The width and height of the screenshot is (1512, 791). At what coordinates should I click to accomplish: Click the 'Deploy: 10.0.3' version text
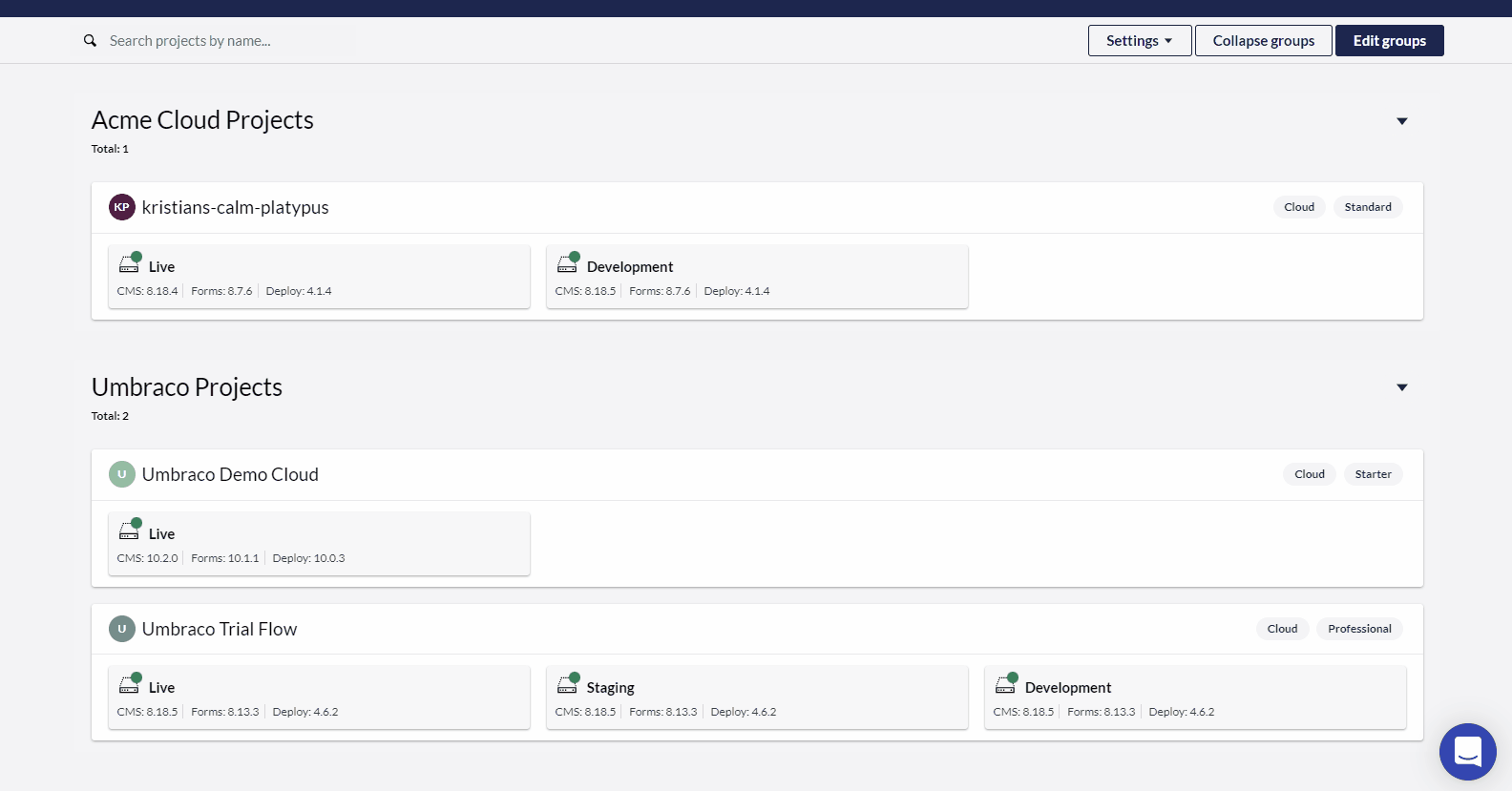(309, 558)
